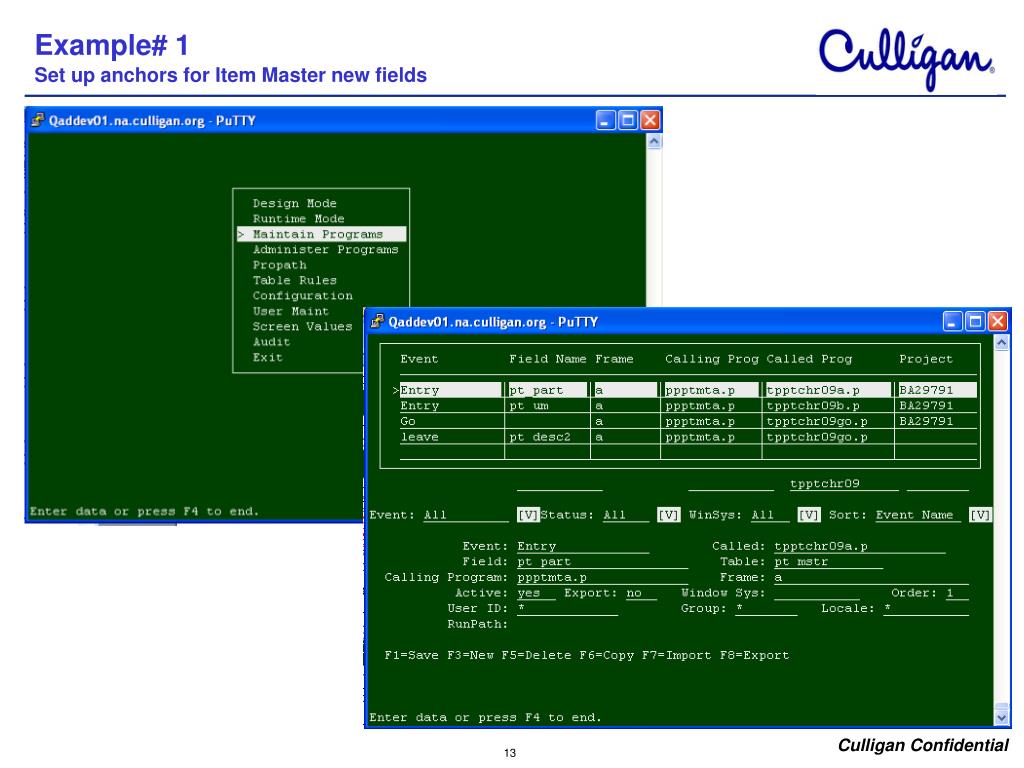1024x768 pixels.
Task: Click scroll-down arrow in front PuTTY window
Action: coord(1002,716)
